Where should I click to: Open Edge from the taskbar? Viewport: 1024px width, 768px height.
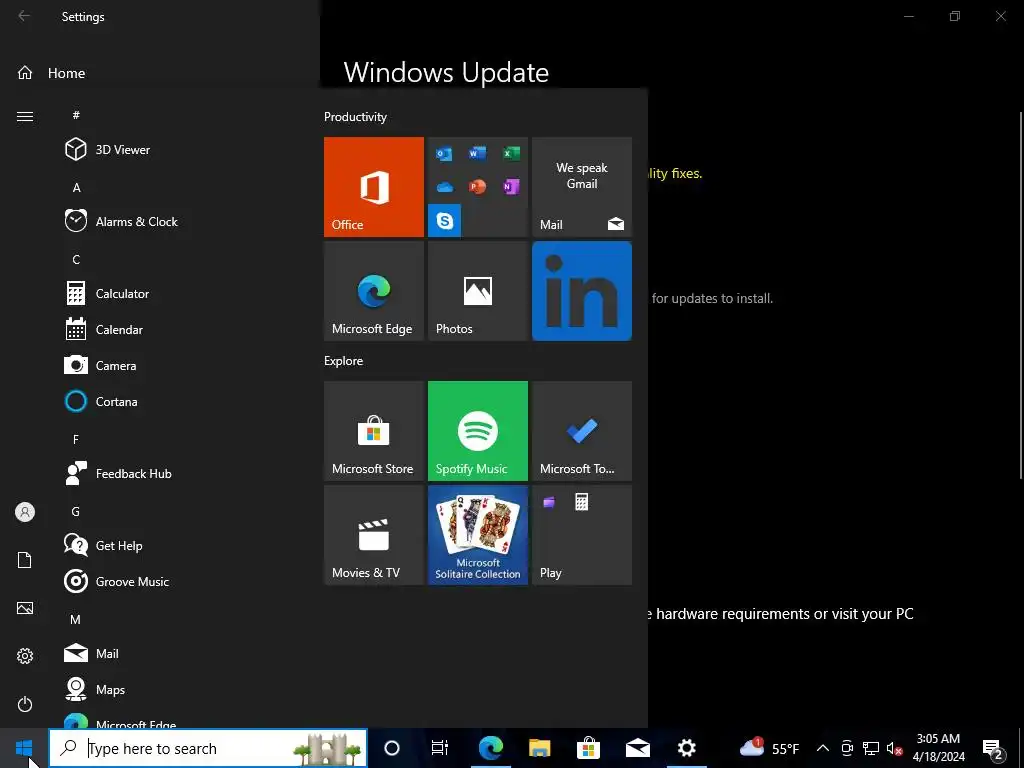(490, 748)
